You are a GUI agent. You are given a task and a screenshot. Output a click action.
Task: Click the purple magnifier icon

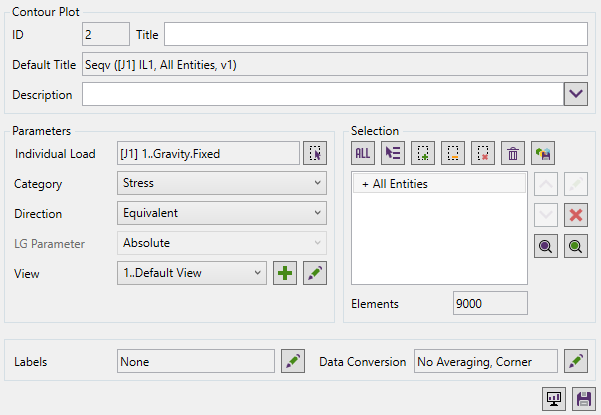[x=546, y=247]
